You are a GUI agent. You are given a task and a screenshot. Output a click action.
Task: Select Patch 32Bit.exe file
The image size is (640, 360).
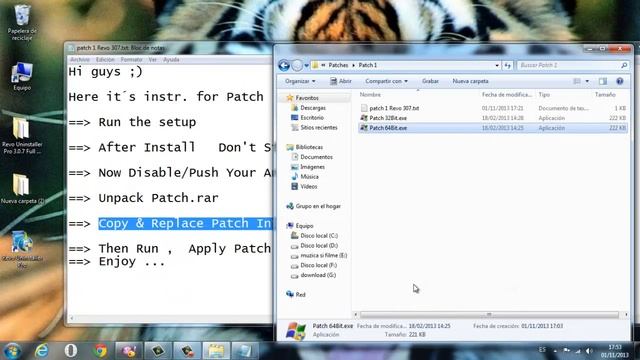click(x=388, y=118)
